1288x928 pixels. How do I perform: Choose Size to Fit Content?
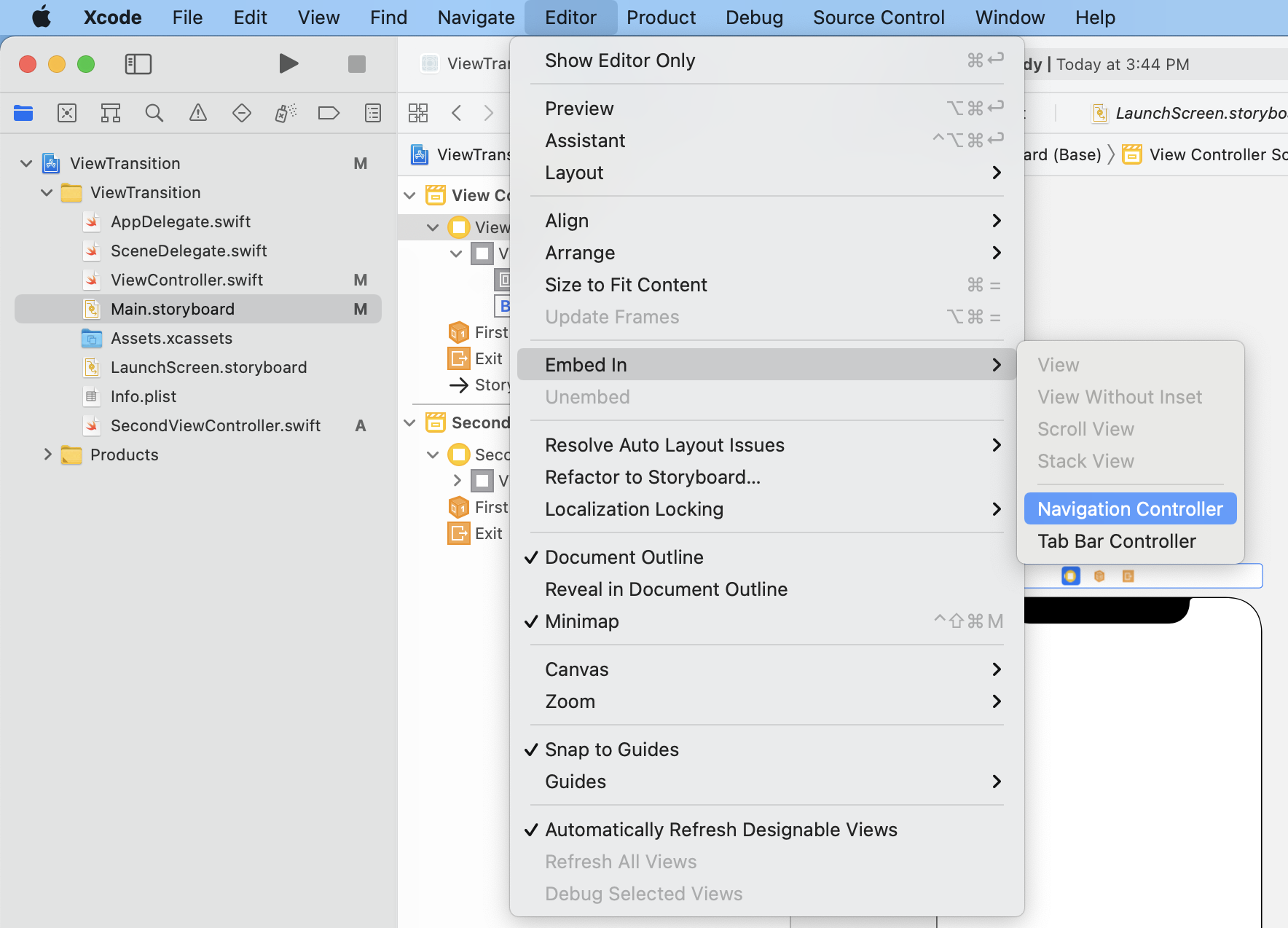click(766, 285)
